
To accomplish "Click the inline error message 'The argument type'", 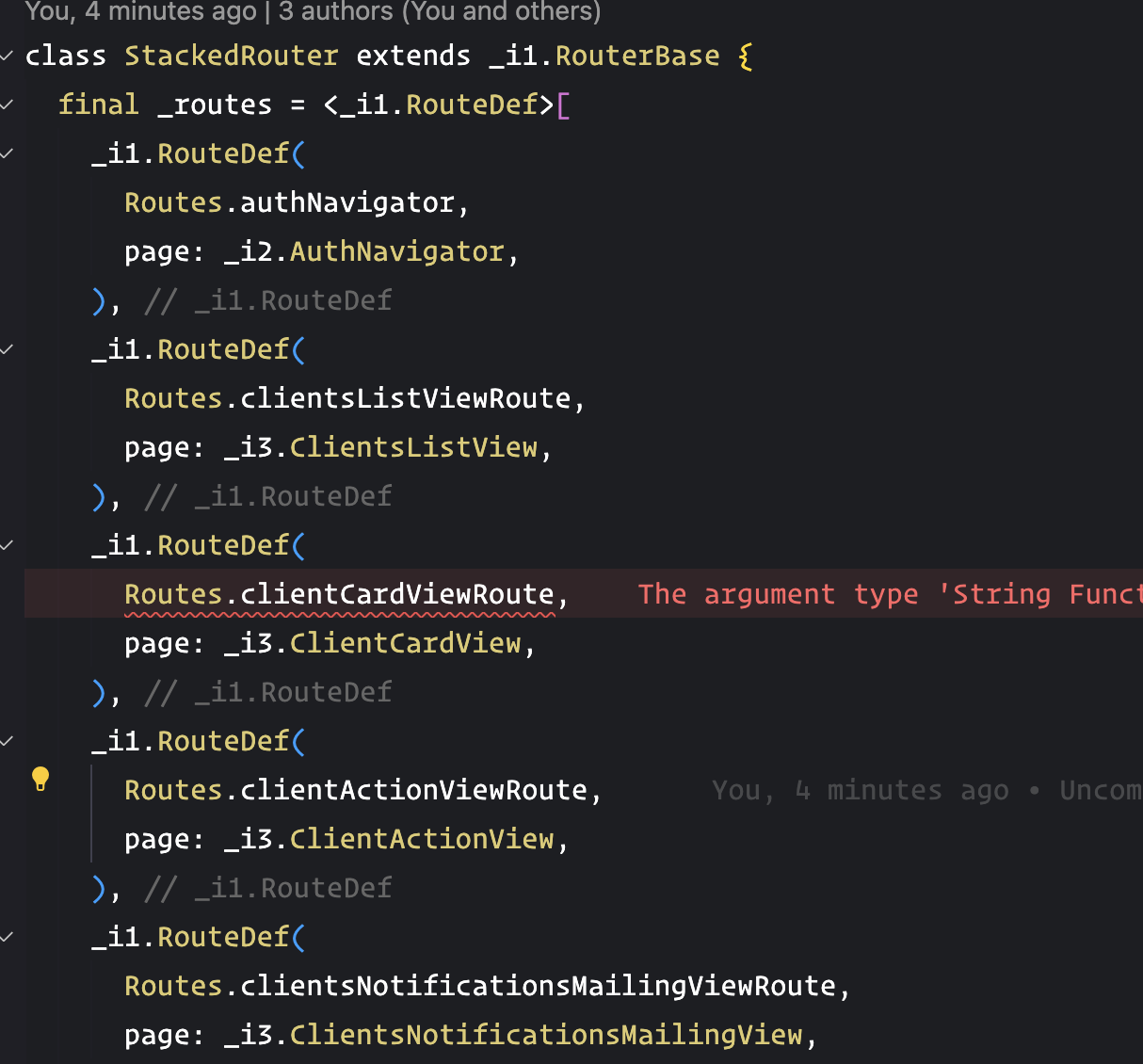I will pyautogui.click(x=890, y=594).
